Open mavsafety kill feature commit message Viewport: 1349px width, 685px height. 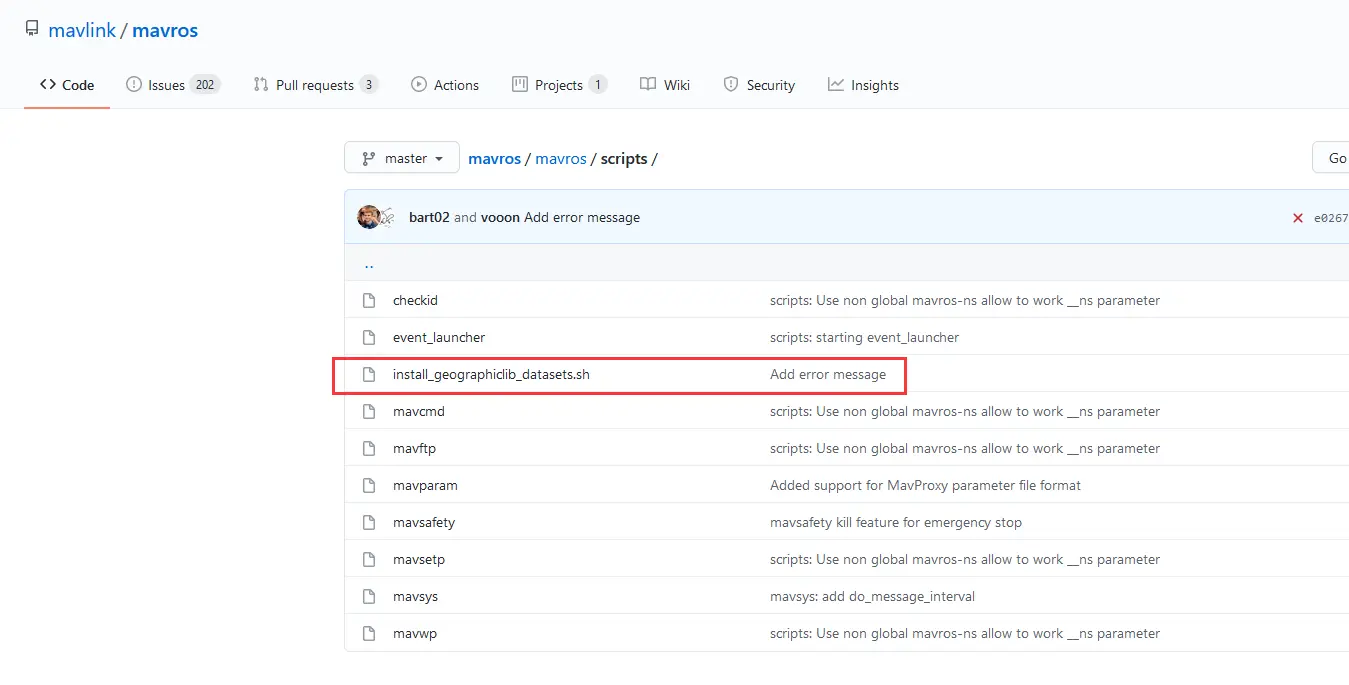896,522
